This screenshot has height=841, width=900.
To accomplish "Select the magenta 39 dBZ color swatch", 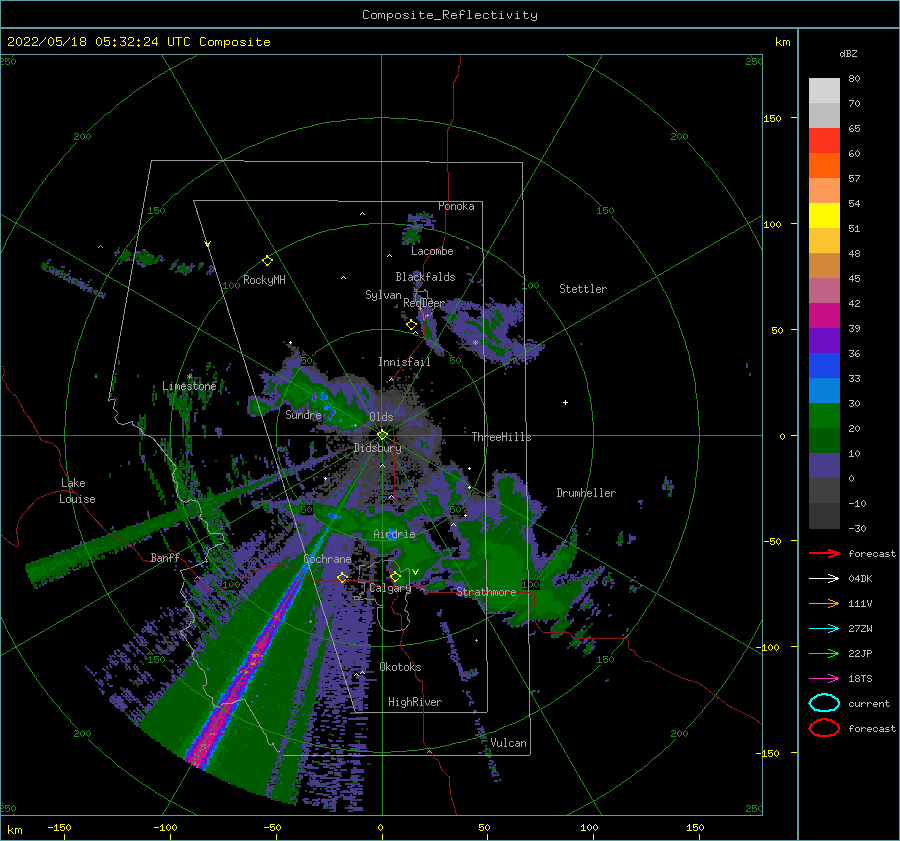I will pyautogui.click(x=824, y=316).
